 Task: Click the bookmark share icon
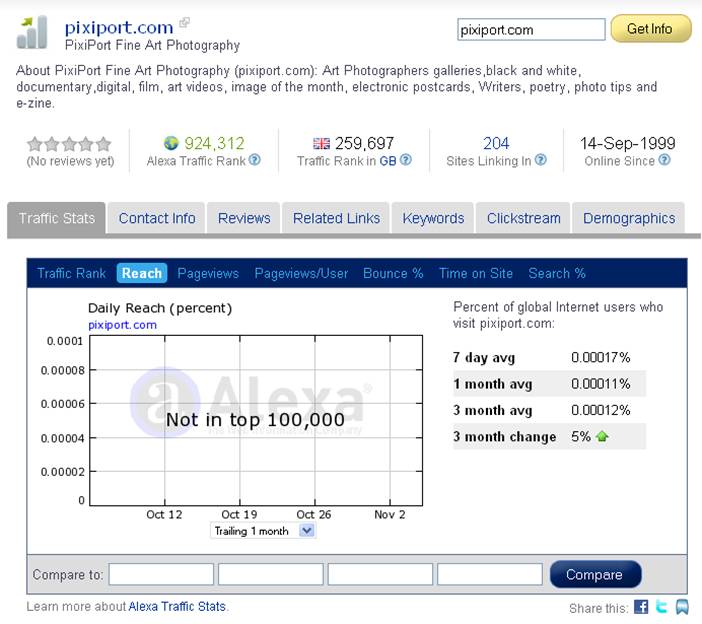682,607
